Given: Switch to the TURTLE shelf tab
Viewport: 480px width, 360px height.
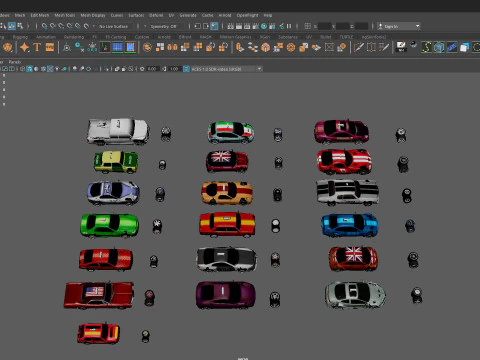Looking at the screenshot, I should coord(346,37).
